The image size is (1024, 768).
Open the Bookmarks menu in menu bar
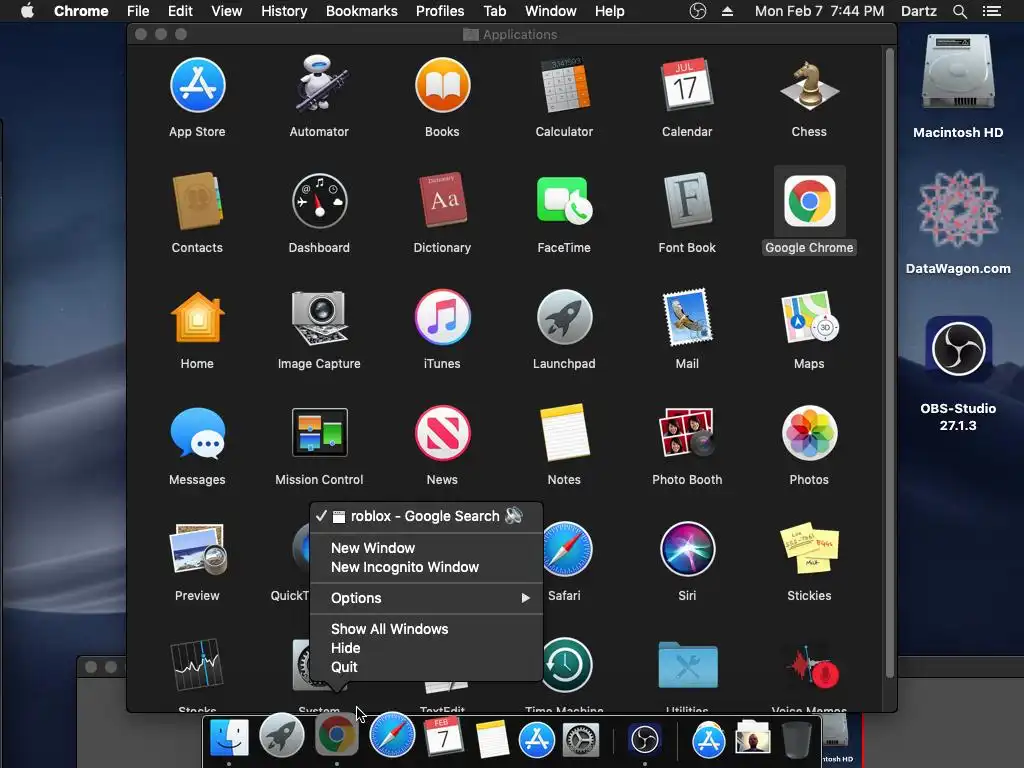(x=362, y=11)
